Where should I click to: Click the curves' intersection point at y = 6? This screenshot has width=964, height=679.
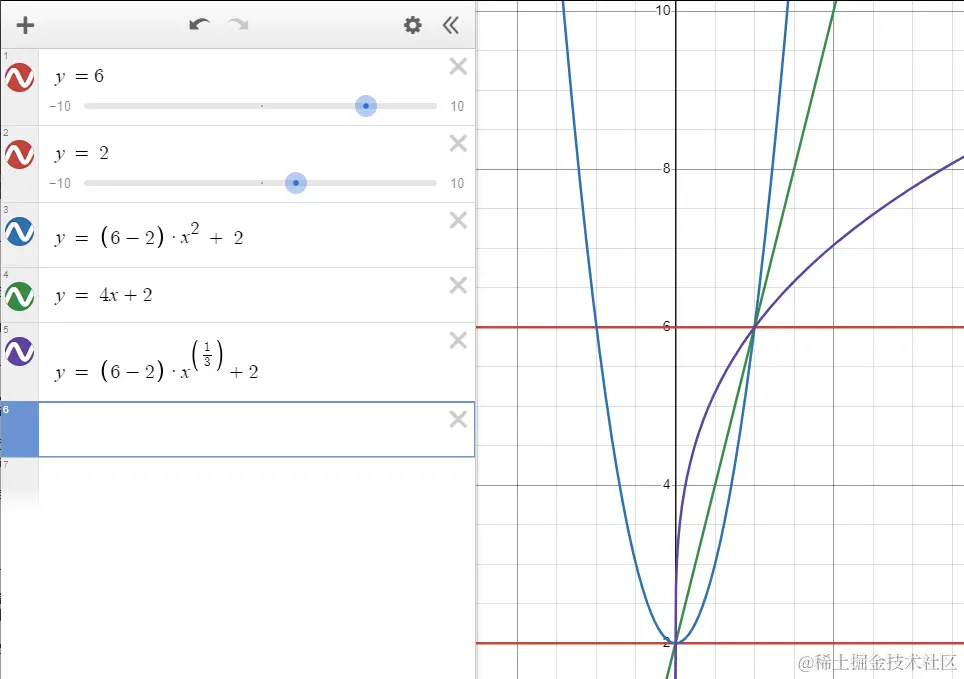tap(754, 327)
